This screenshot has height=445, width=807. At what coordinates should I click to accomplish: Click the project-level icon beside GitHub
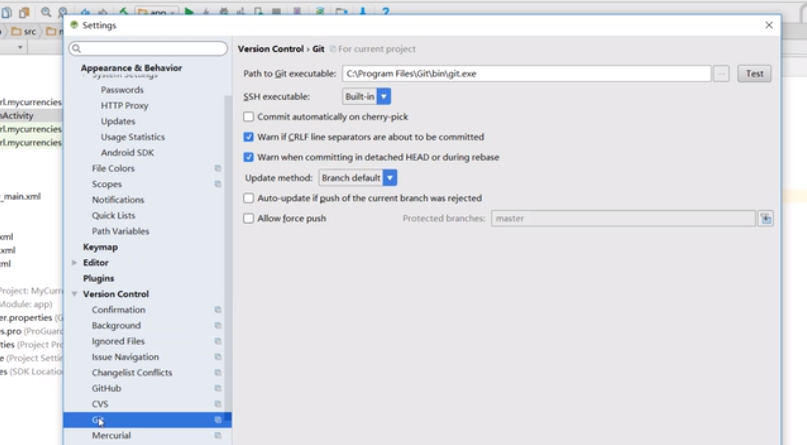tap(218, 388)
